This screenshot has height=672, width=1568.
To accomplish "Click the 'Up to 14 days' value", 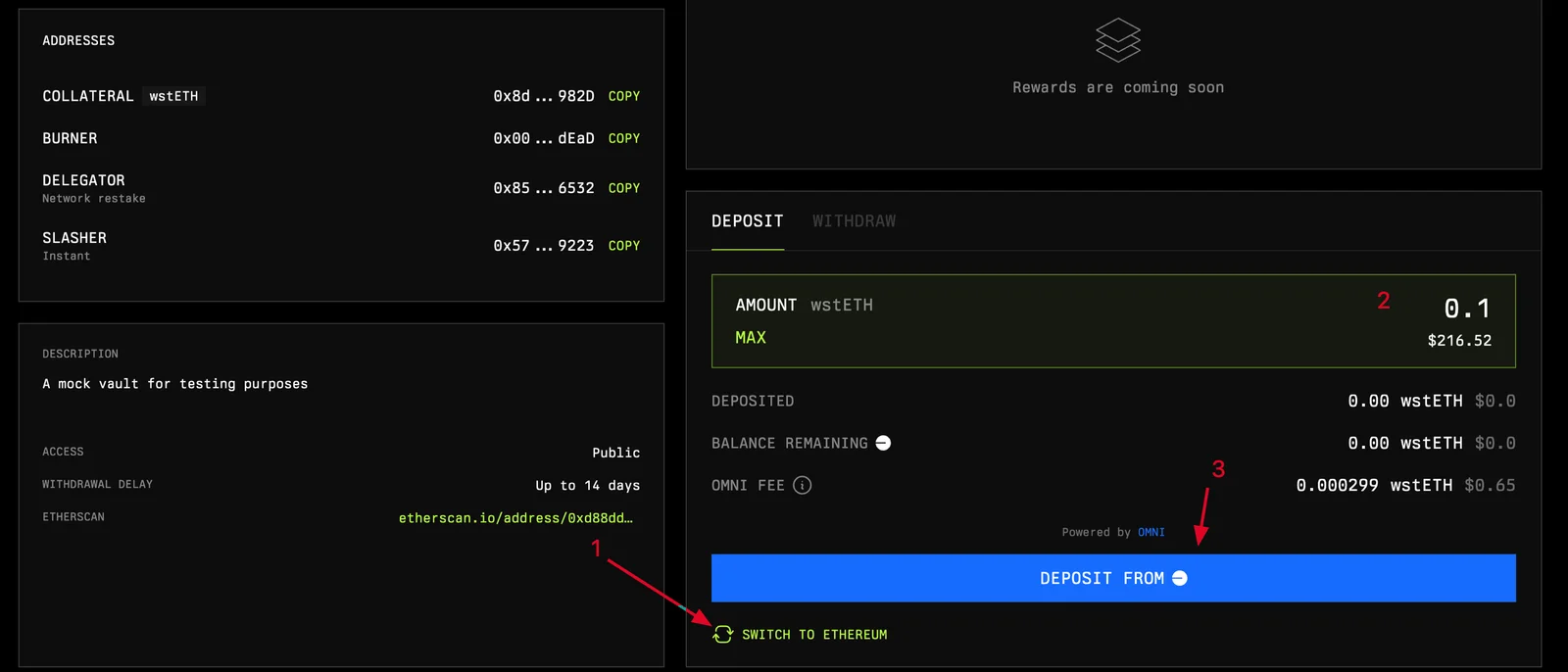I will coord(588,485).
